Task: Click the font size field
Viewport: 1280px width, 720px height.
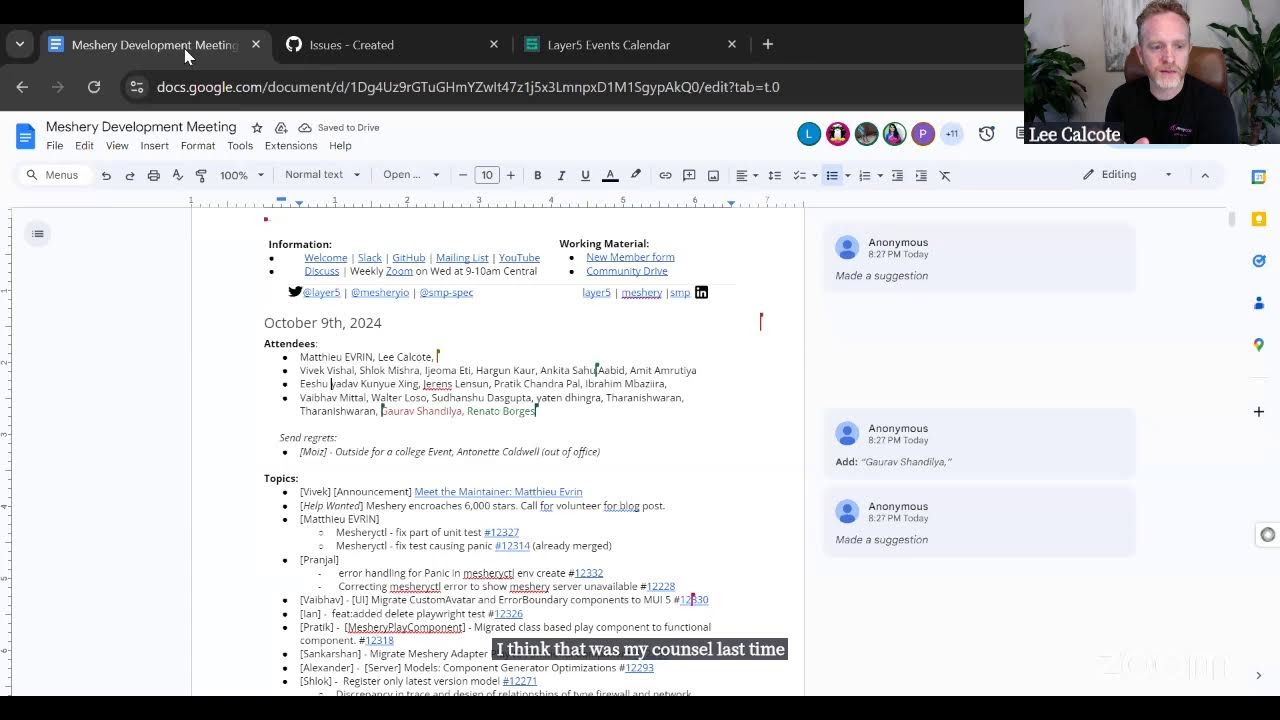Action: [x=487, y=175]
